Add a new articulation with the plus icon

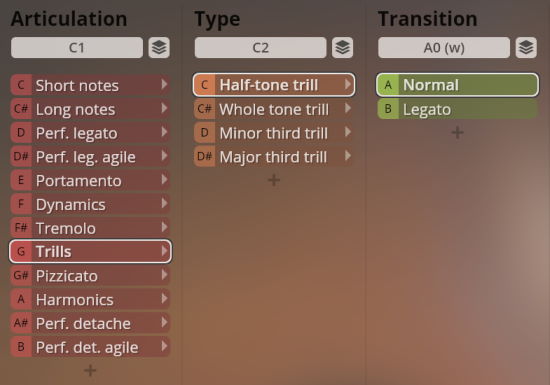click(90, 370)
